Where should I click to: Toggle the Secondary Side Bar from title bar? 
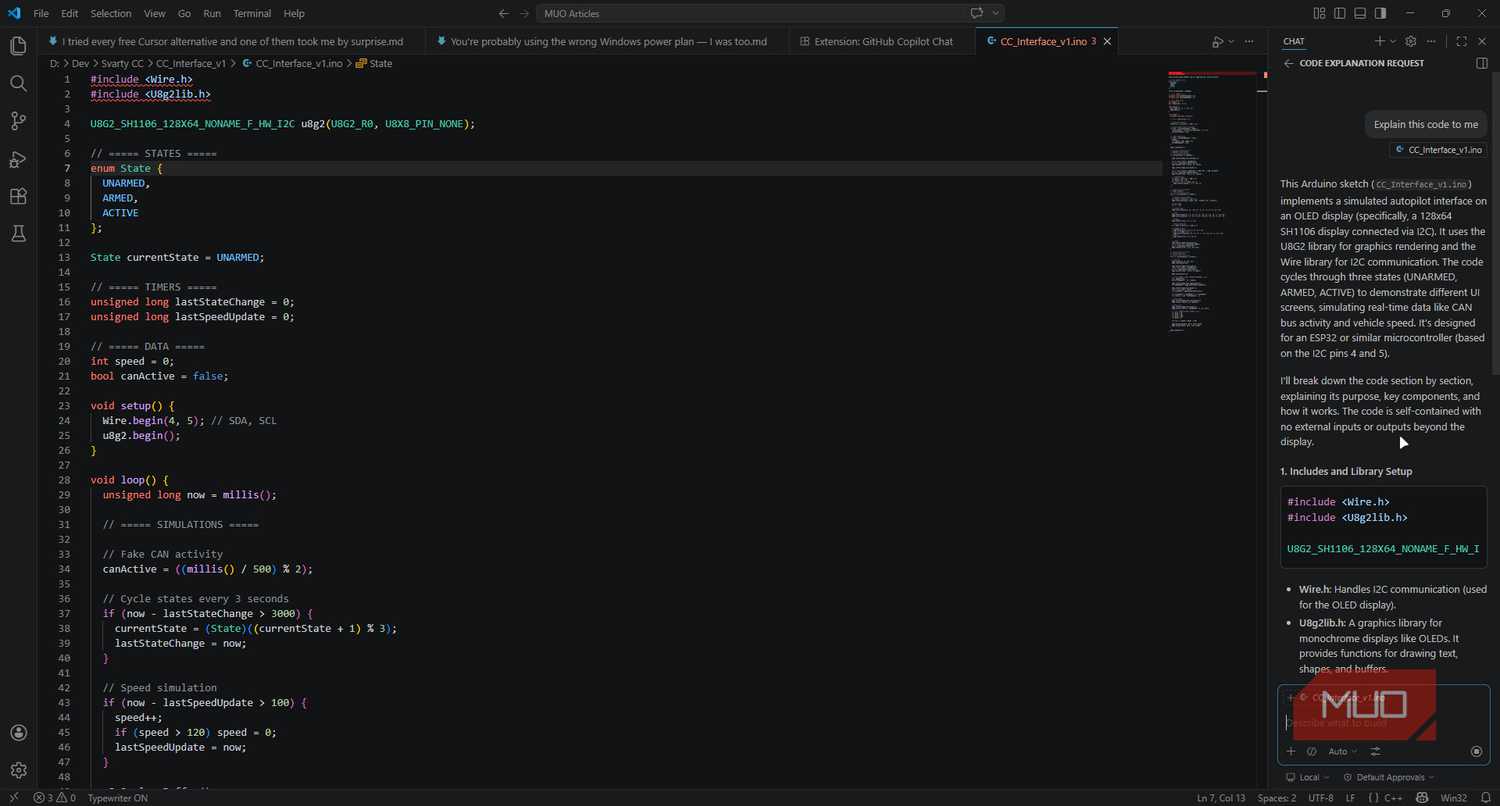(1380, 13)
